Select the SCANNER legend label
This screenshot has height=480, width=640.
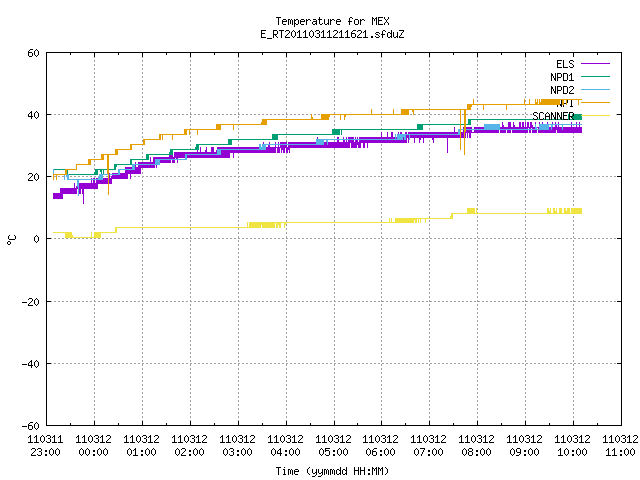553,116
